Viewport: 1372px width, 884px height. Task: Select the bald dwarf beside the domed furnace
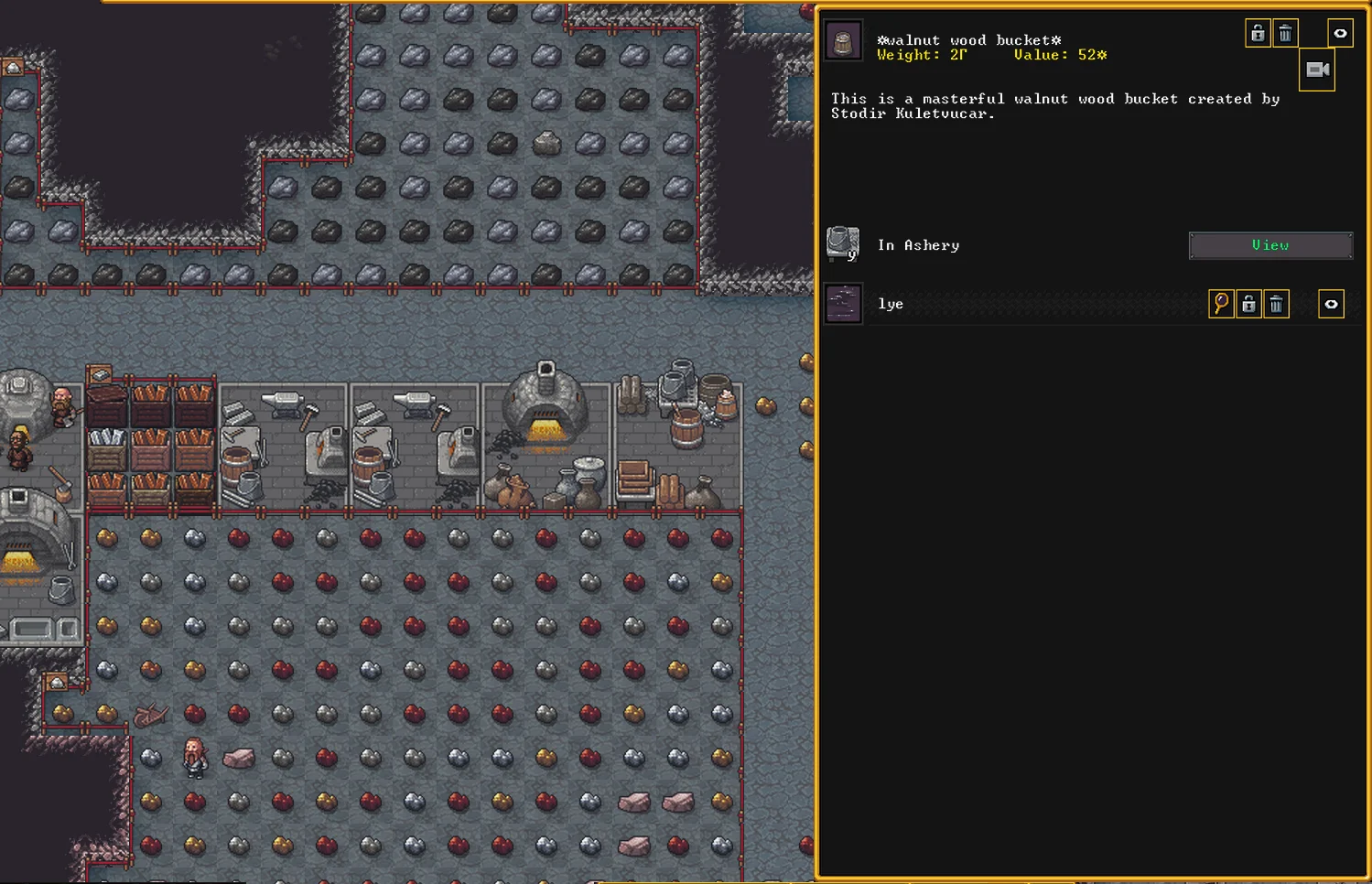click(x=62, y=407)
